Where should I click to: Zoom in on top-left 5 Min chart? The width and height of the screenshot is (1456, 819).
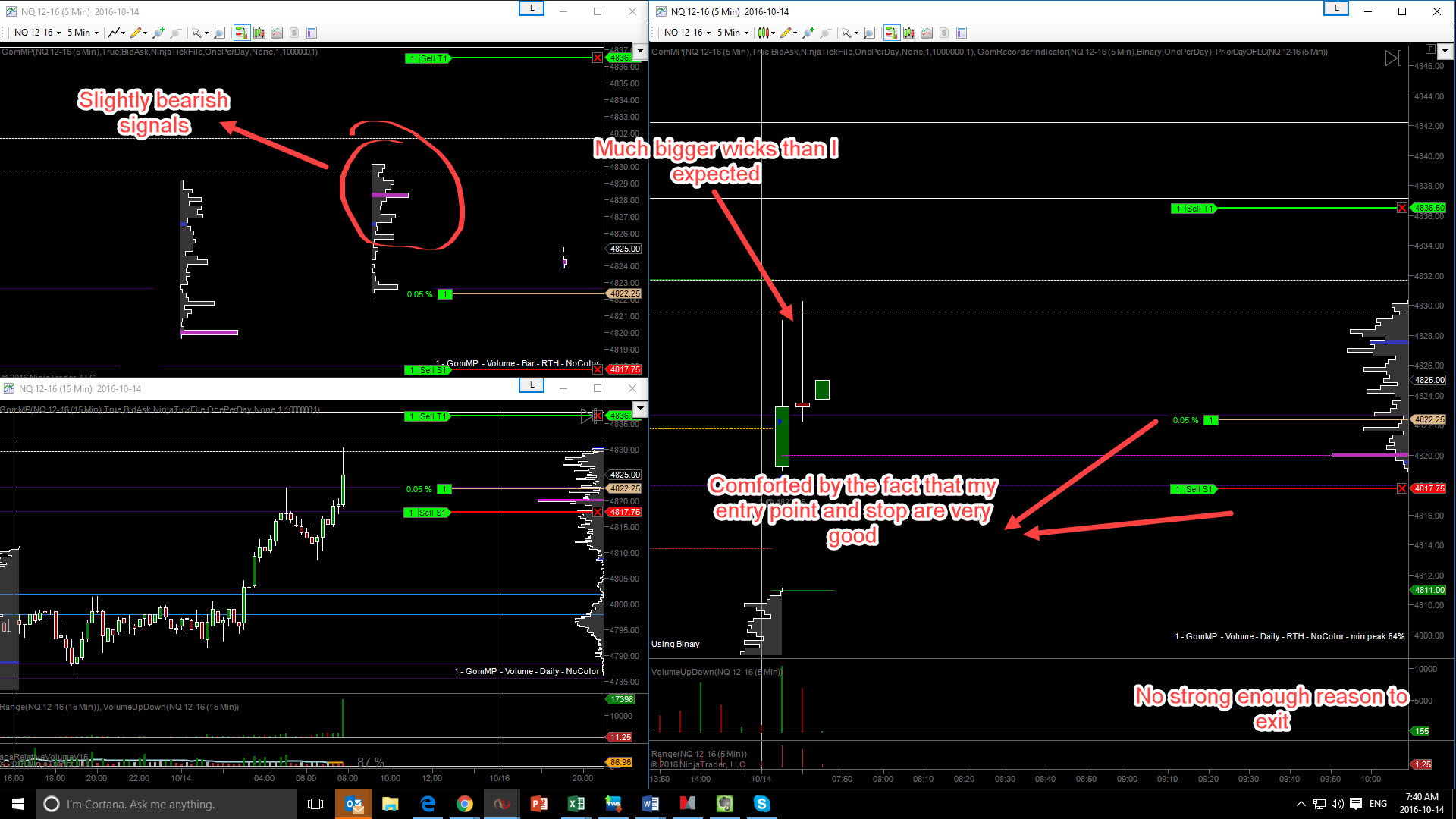tap(158, 33)
